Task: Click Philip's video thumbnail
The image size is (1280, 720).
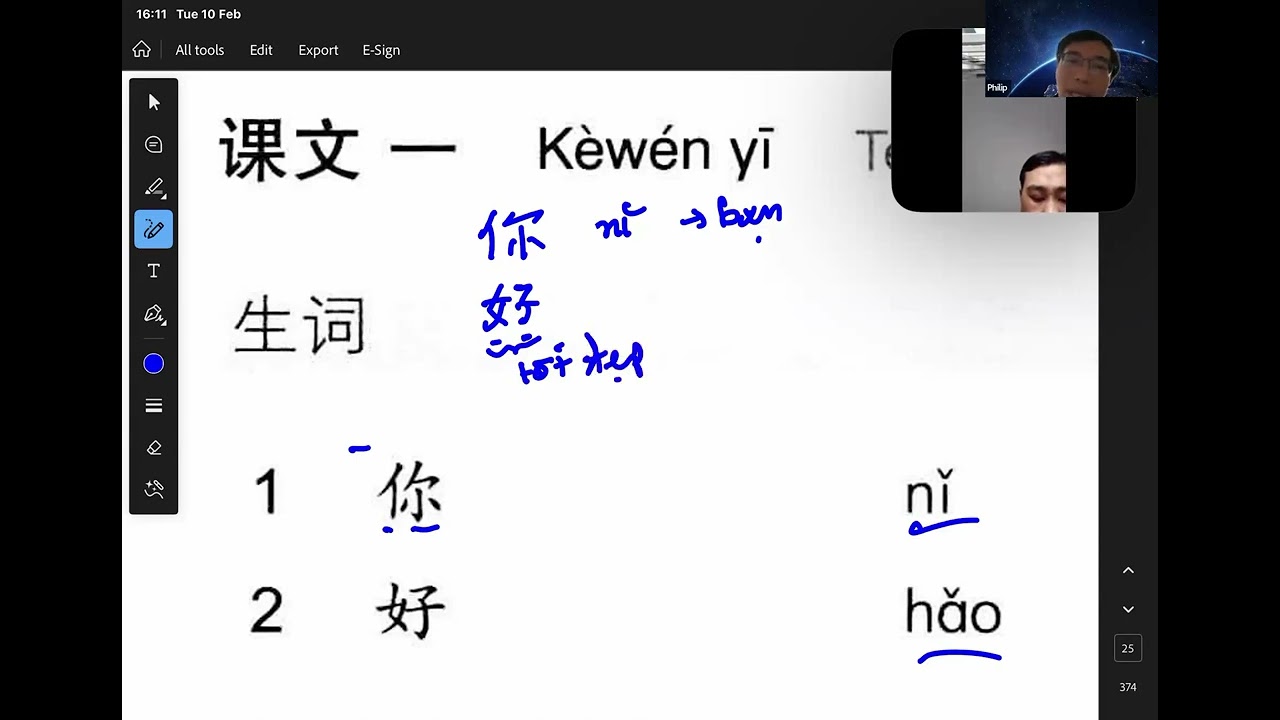Action: point(1071,48)
